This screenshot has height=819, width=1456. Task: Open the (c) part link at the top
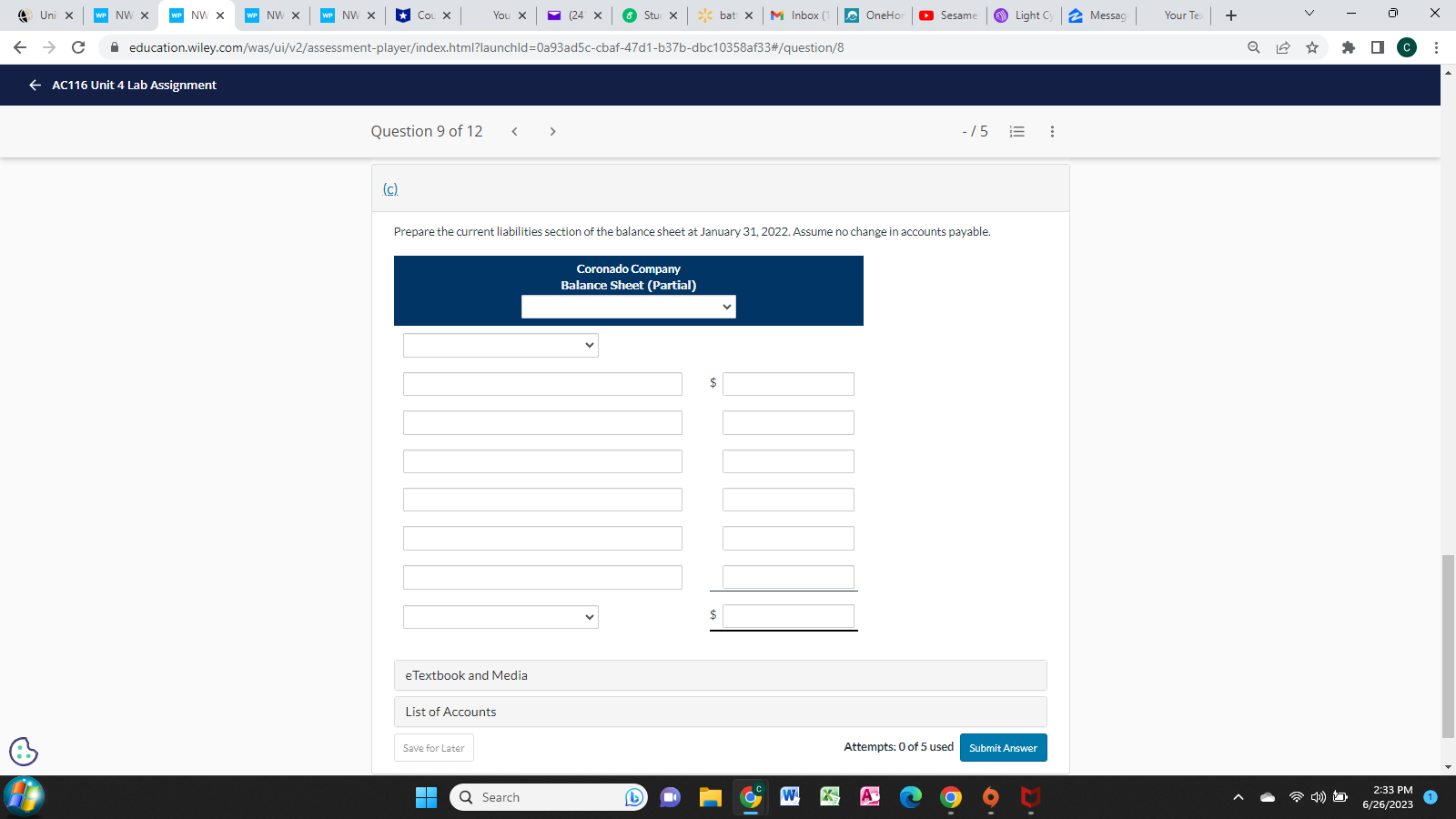coord(391,188)
